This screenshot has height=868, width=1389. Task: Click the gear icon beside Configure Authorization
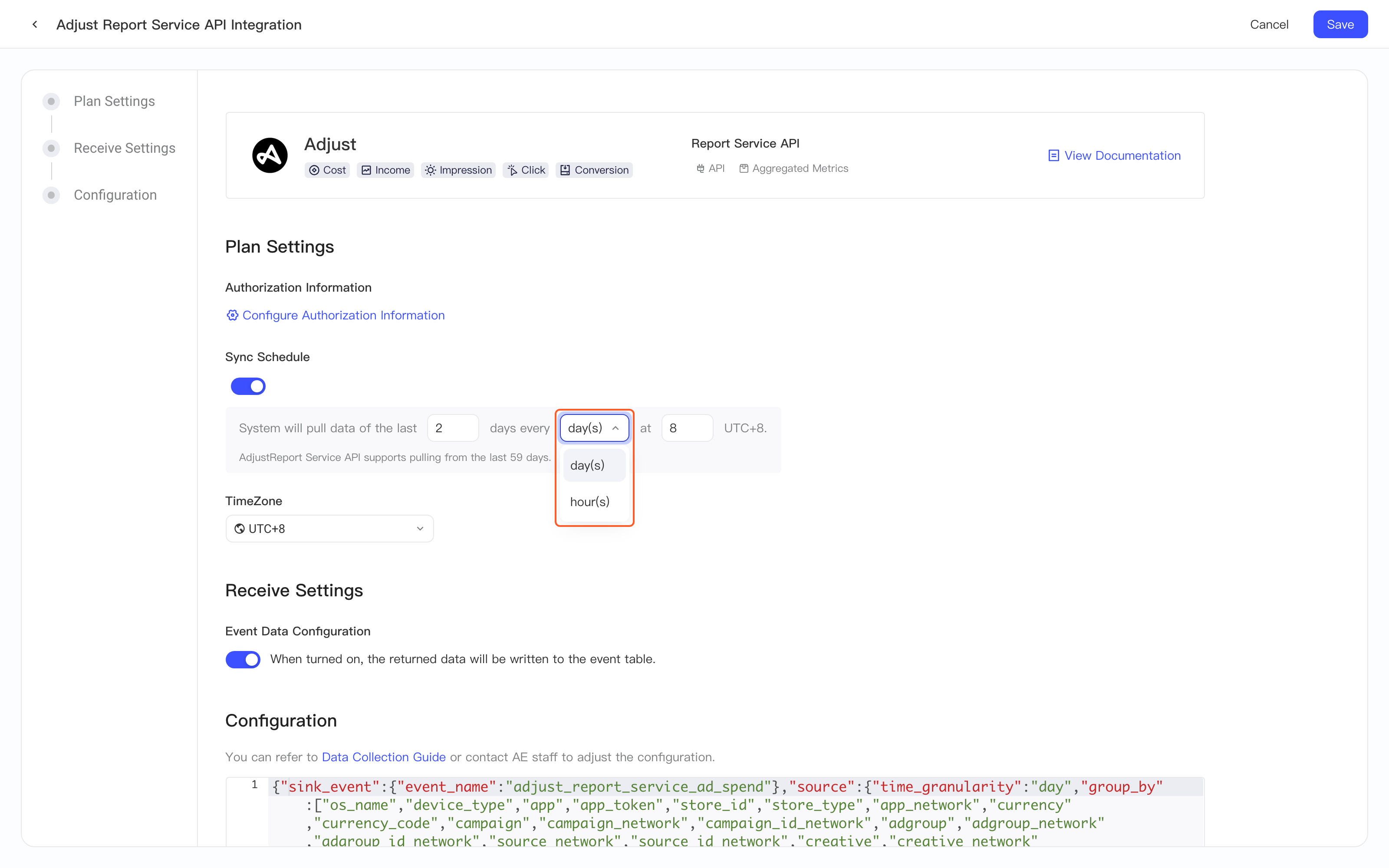click(232, 315)
